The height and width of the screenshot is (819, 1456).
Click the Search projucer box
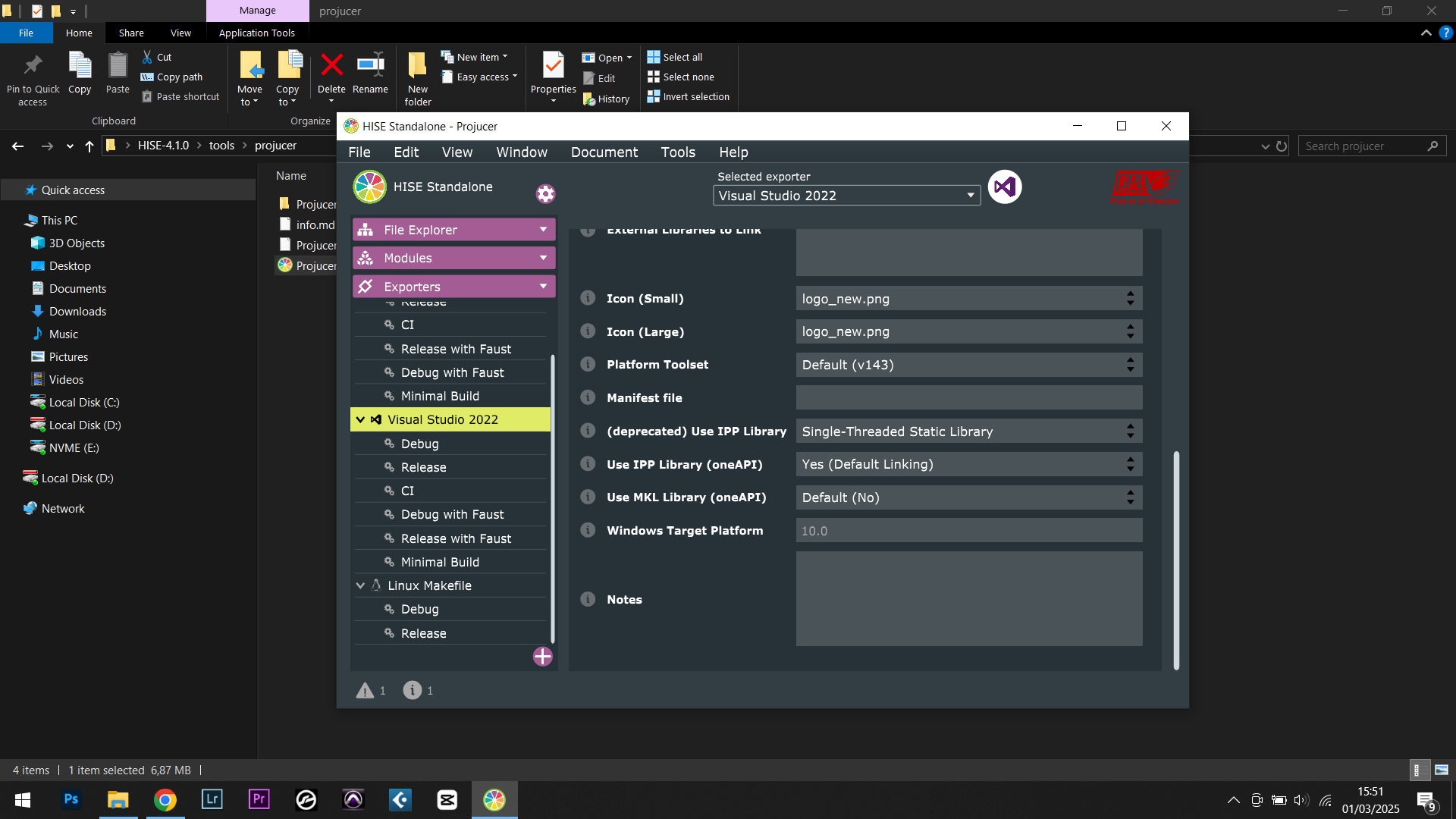pyautogui.click(x=1373, y=146)
